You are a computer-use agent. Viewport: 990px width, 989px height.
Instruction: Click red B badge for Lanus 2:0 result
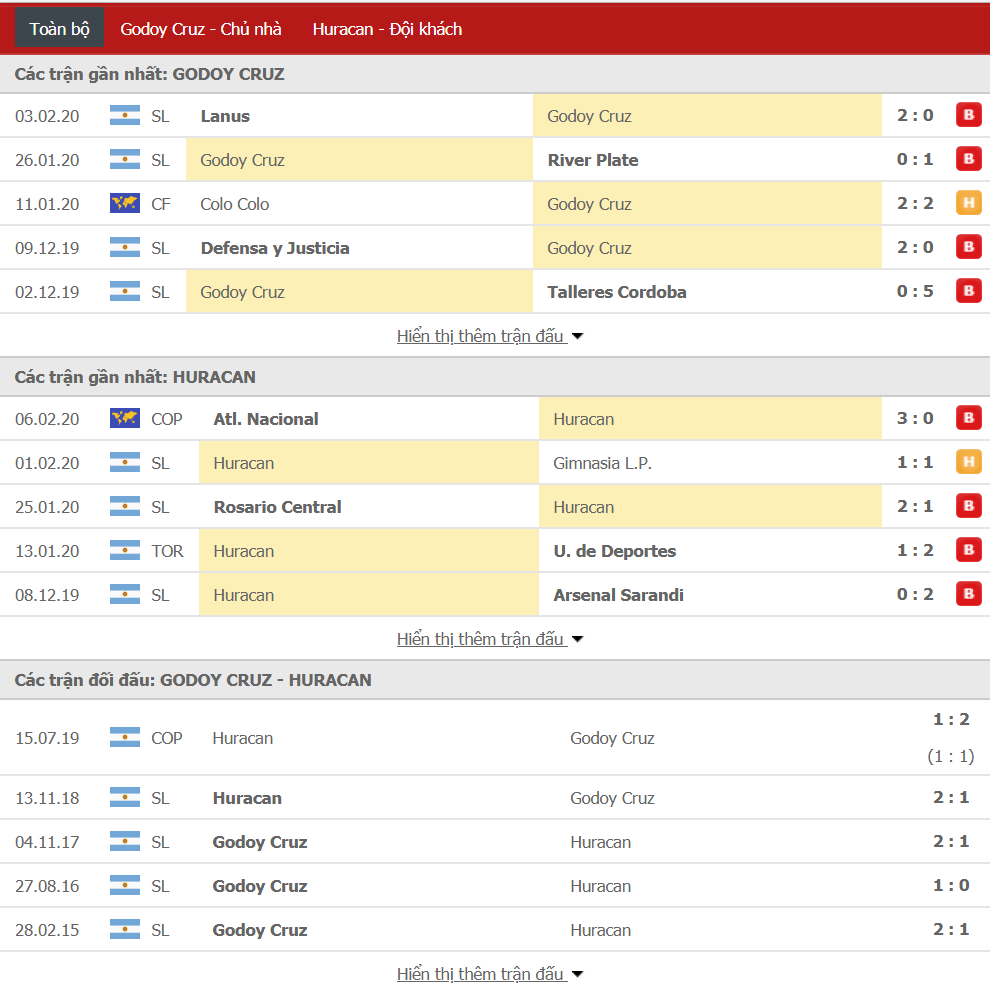969,115
